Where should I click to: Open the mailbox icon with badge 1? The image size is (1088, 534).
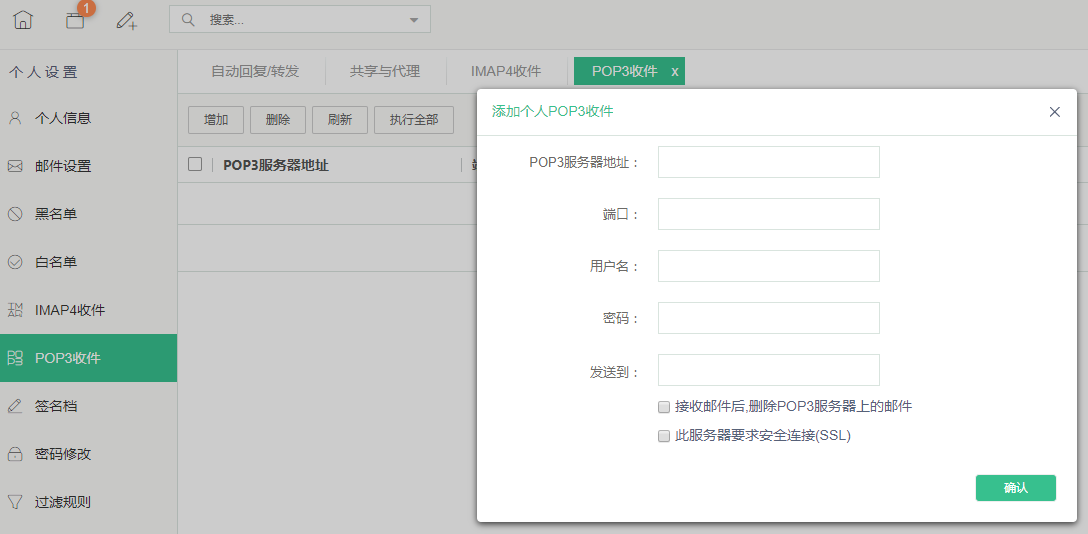click(x=76, y=20)
